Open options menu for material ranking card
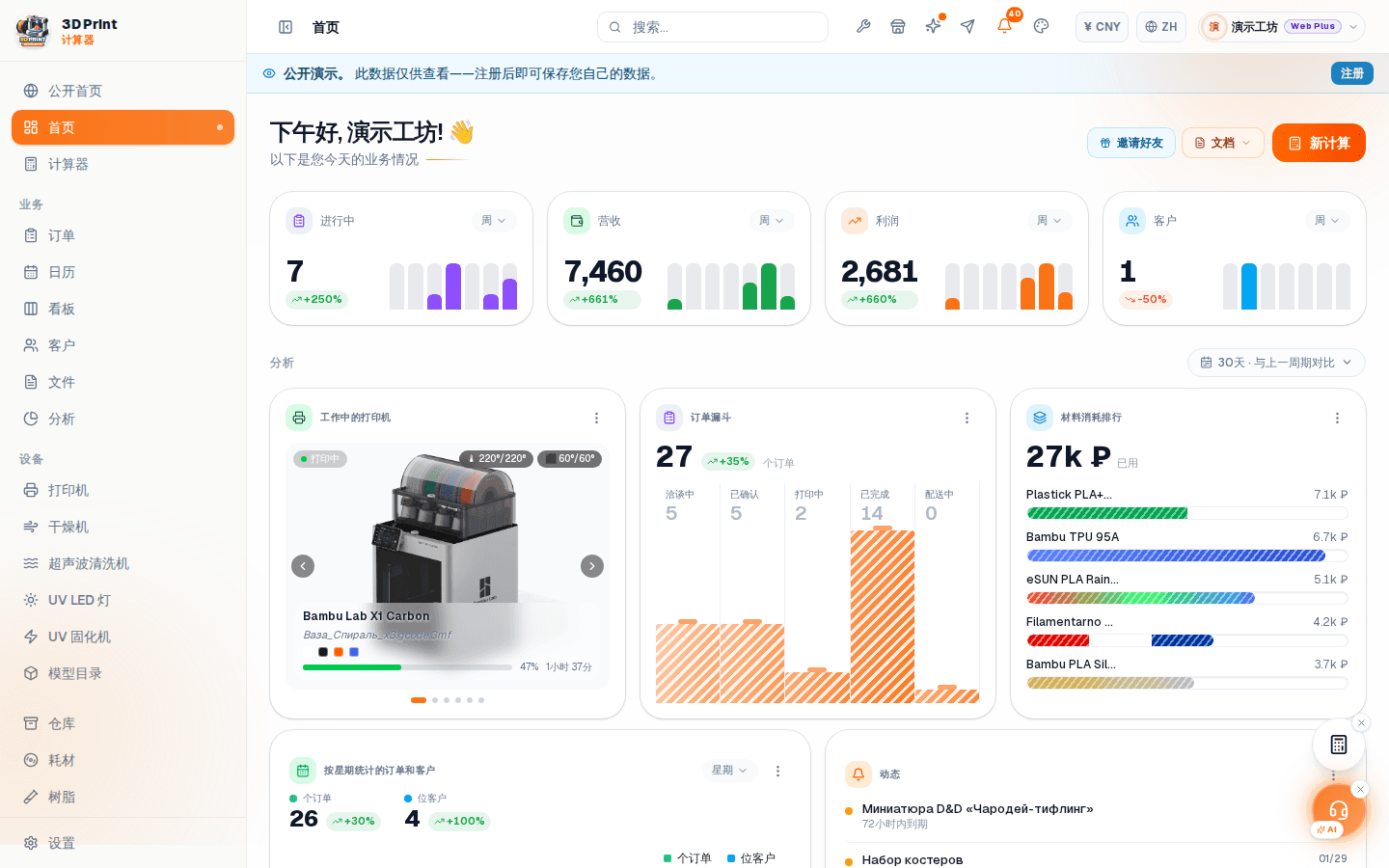The height and width of the screenshot is (868, 1389). tap(1337, 418)
